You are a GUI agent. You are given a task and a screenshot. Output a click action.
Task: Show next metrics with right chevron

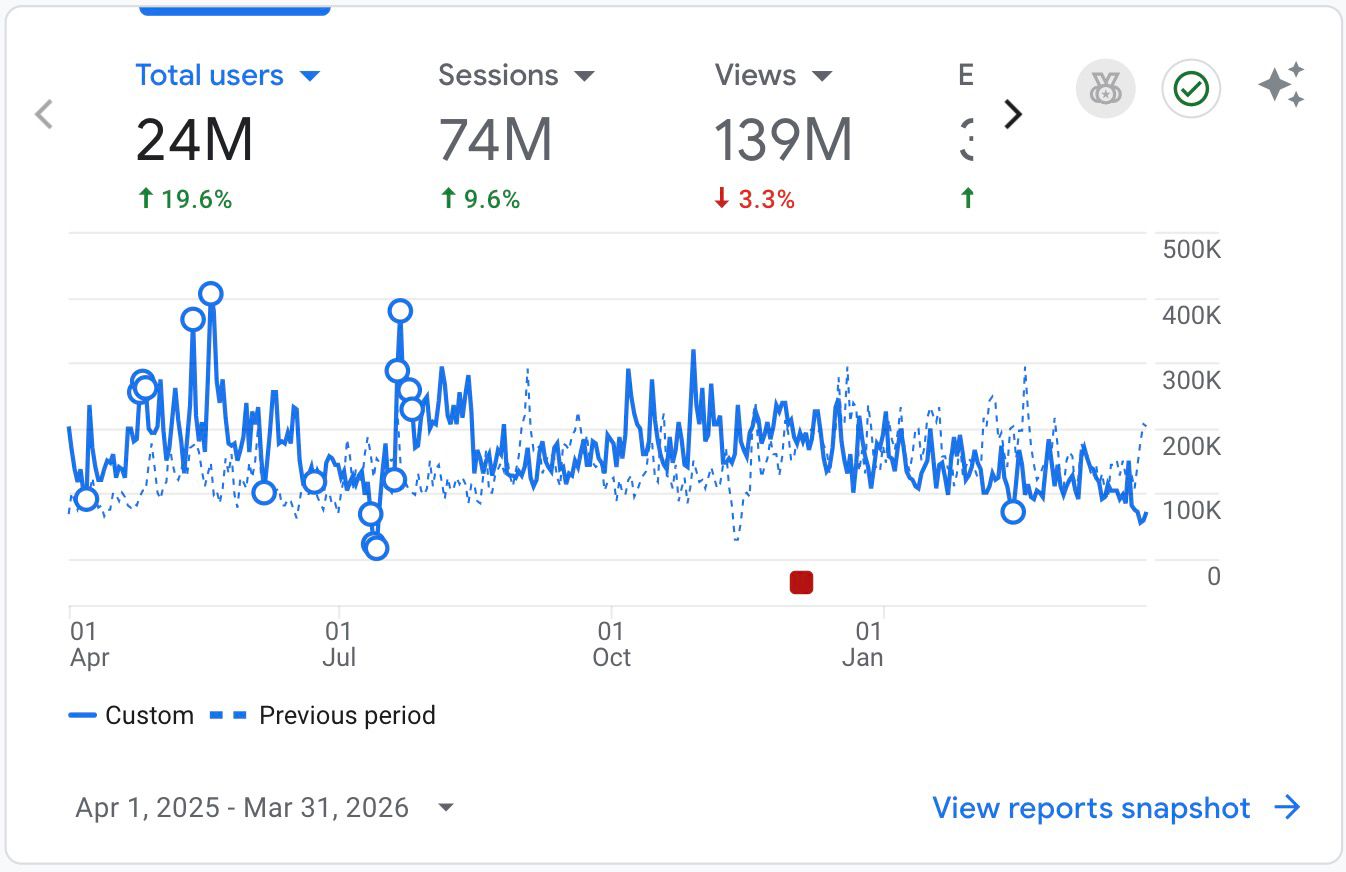(x=1013, y=115)
